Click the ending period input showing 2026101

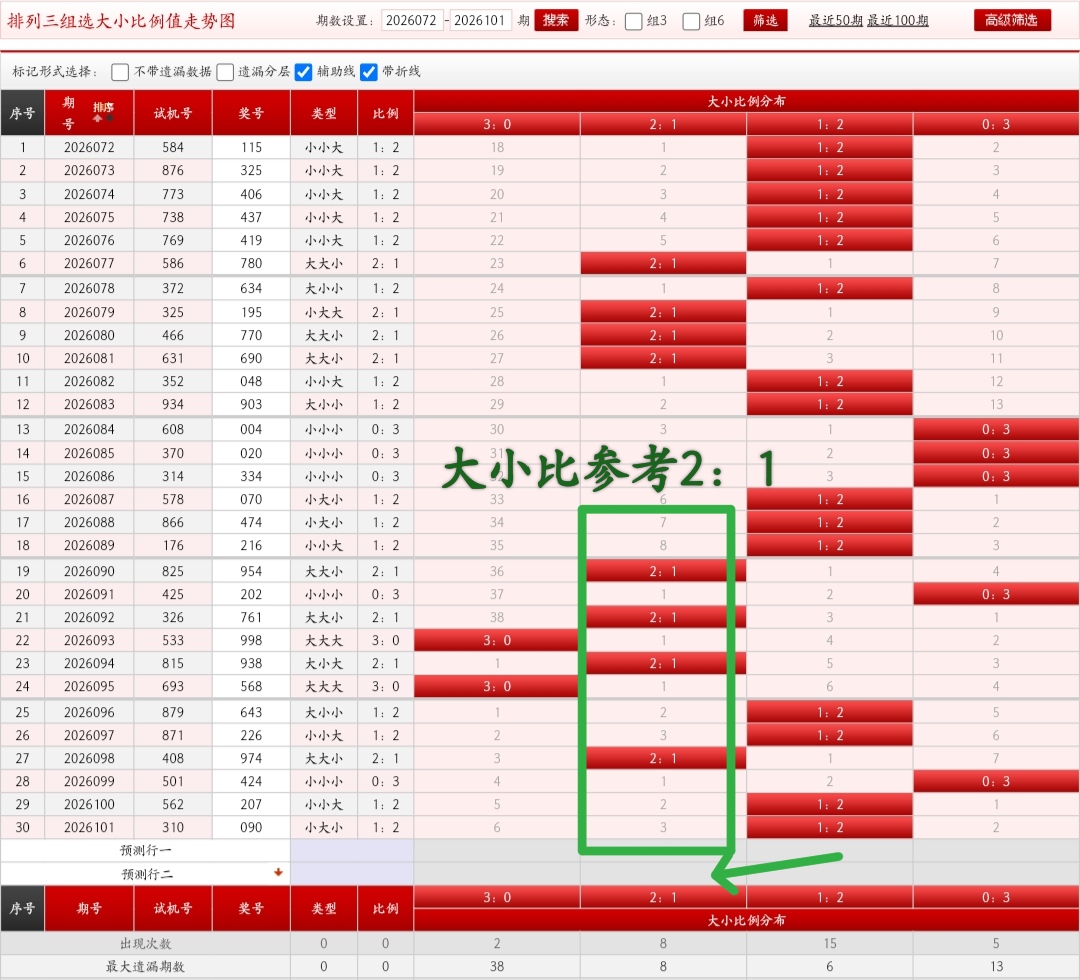[481, 20]
